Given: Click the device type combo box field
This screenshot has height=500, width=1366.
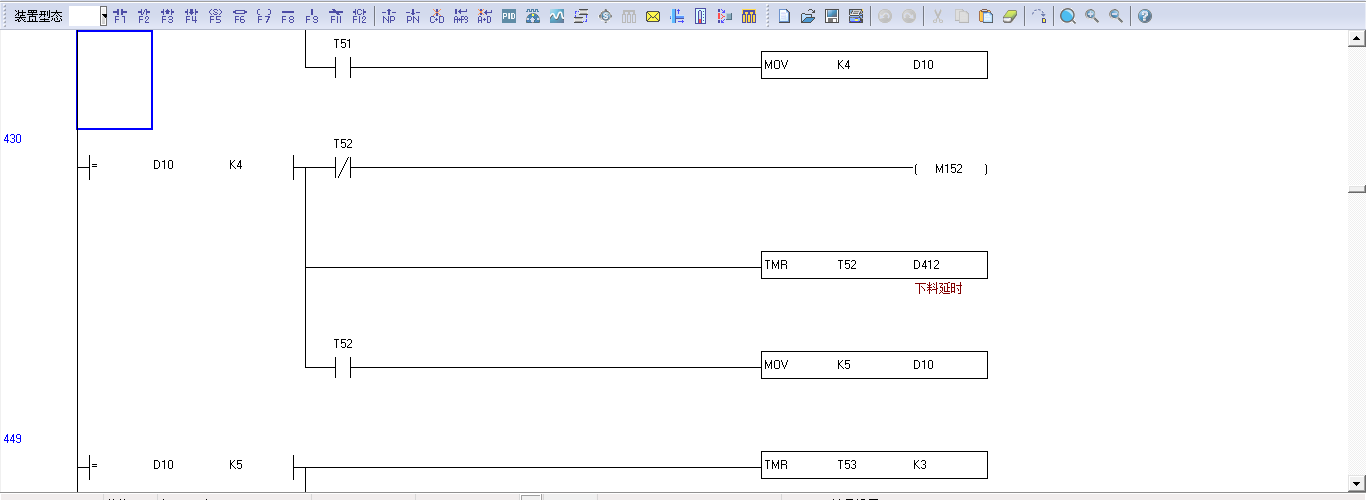Looking at the screenshot, I should (x=84, y=16).
